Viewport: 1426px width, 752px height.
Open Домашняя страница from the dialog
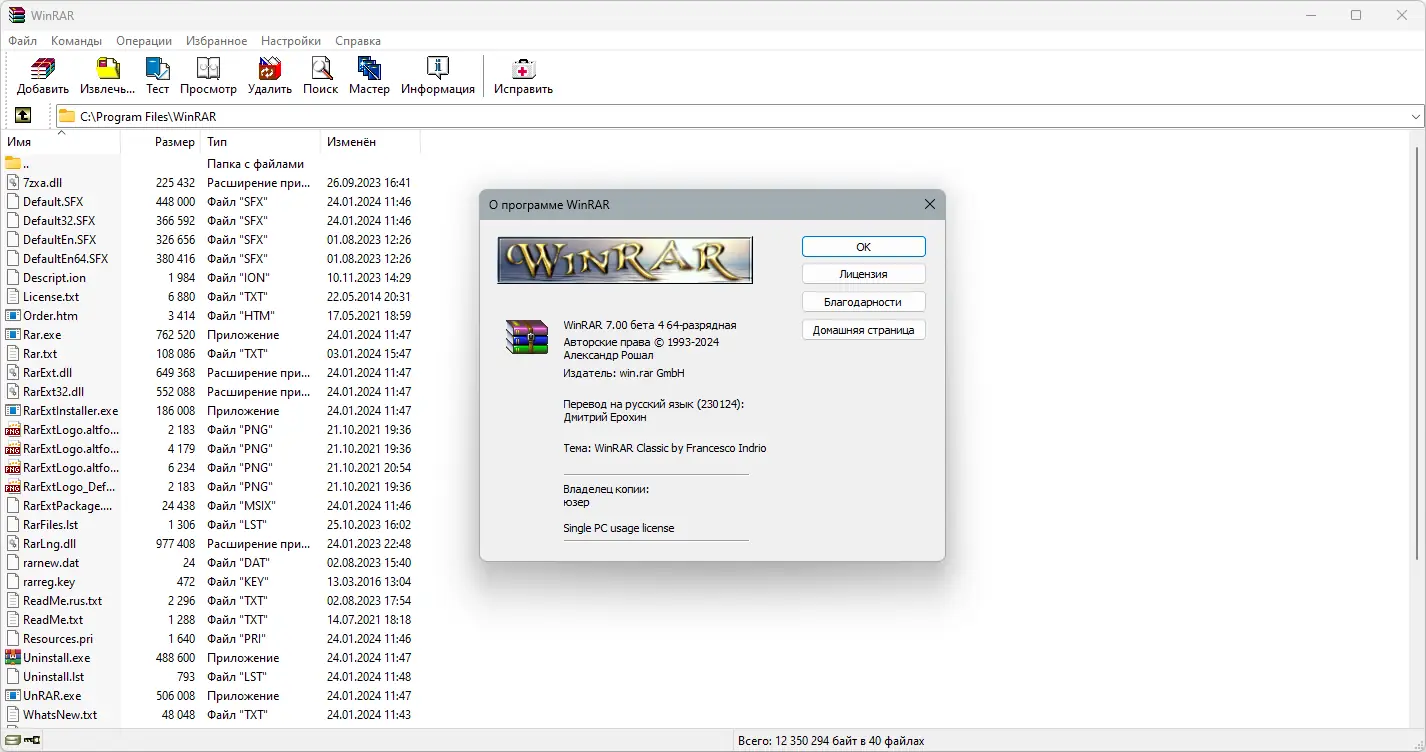pyautogui.click(x=864, y=330)
